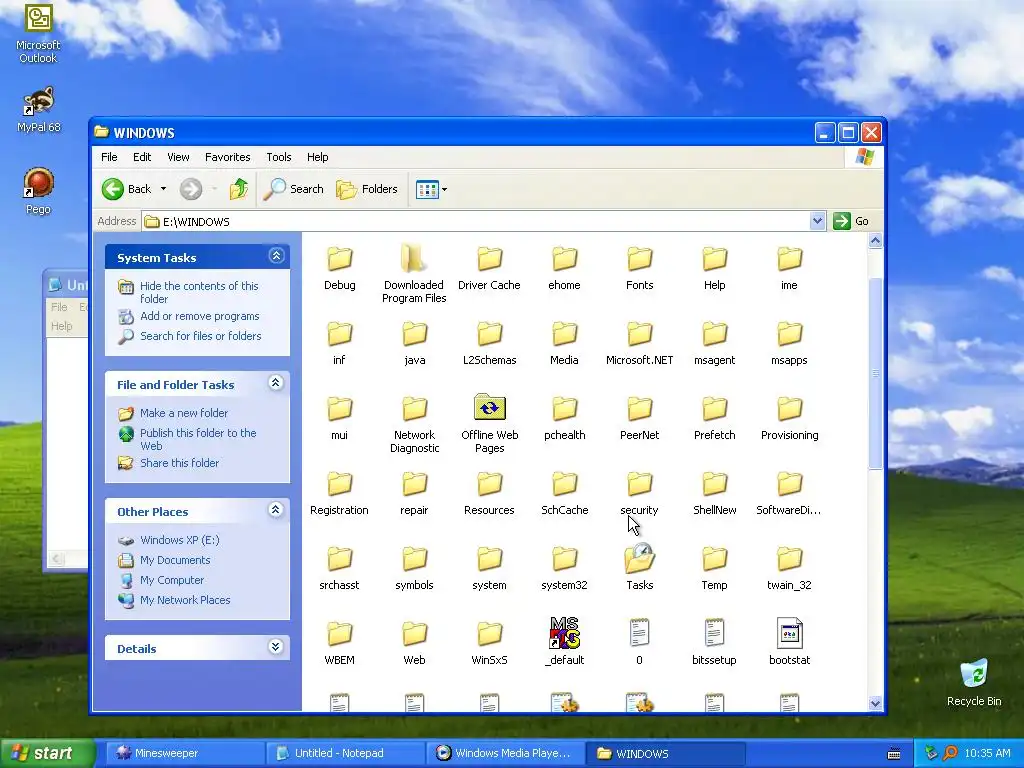
Task: Open the Address bar dropdown arrow
Action: pyautogui.click(x=817, y=221)
